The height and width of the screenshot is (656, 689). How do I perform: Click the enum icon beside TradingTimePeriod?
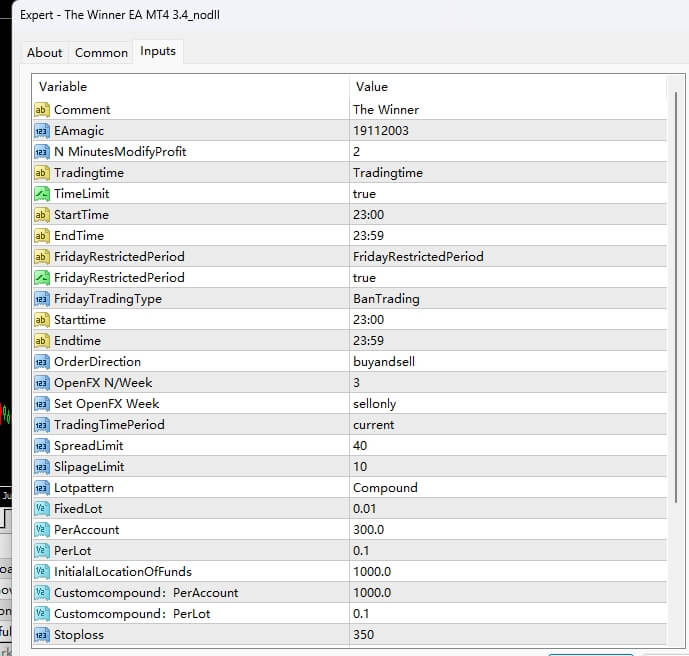[x=42, y=425]
